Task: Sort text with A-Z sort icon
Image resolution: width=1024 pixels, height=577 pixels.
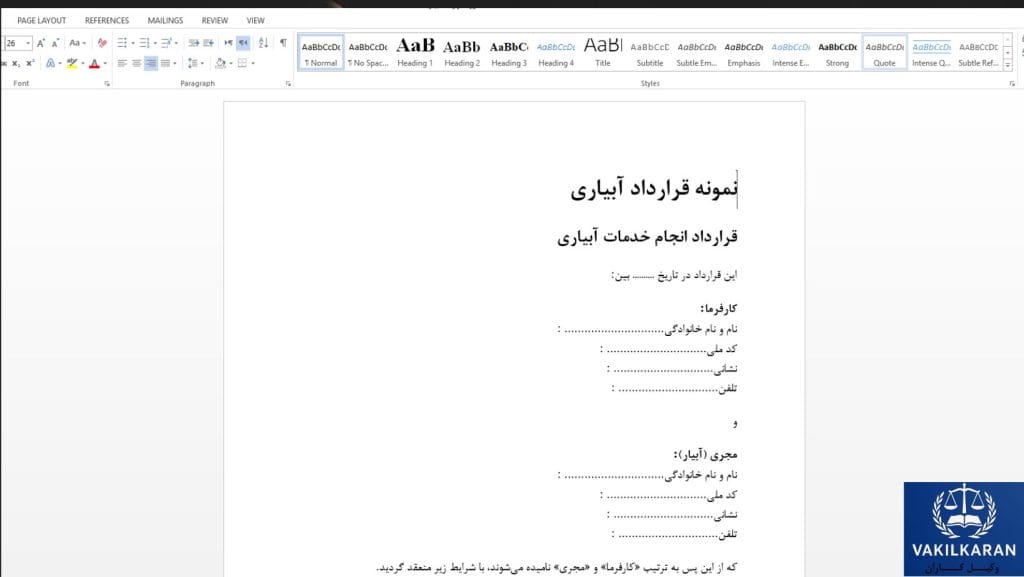Action: click(263, 43)
